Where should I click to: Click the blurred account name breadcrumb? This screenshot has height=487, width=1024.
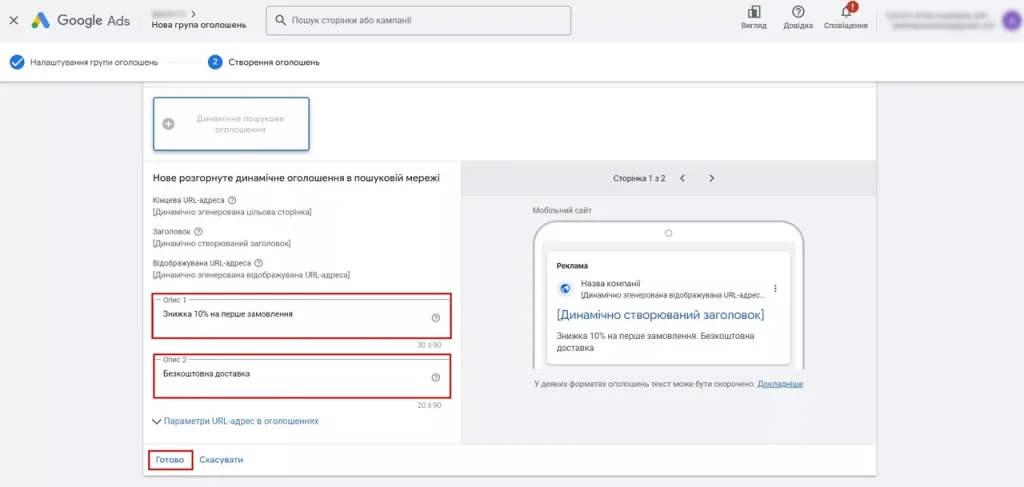[170, 12]
